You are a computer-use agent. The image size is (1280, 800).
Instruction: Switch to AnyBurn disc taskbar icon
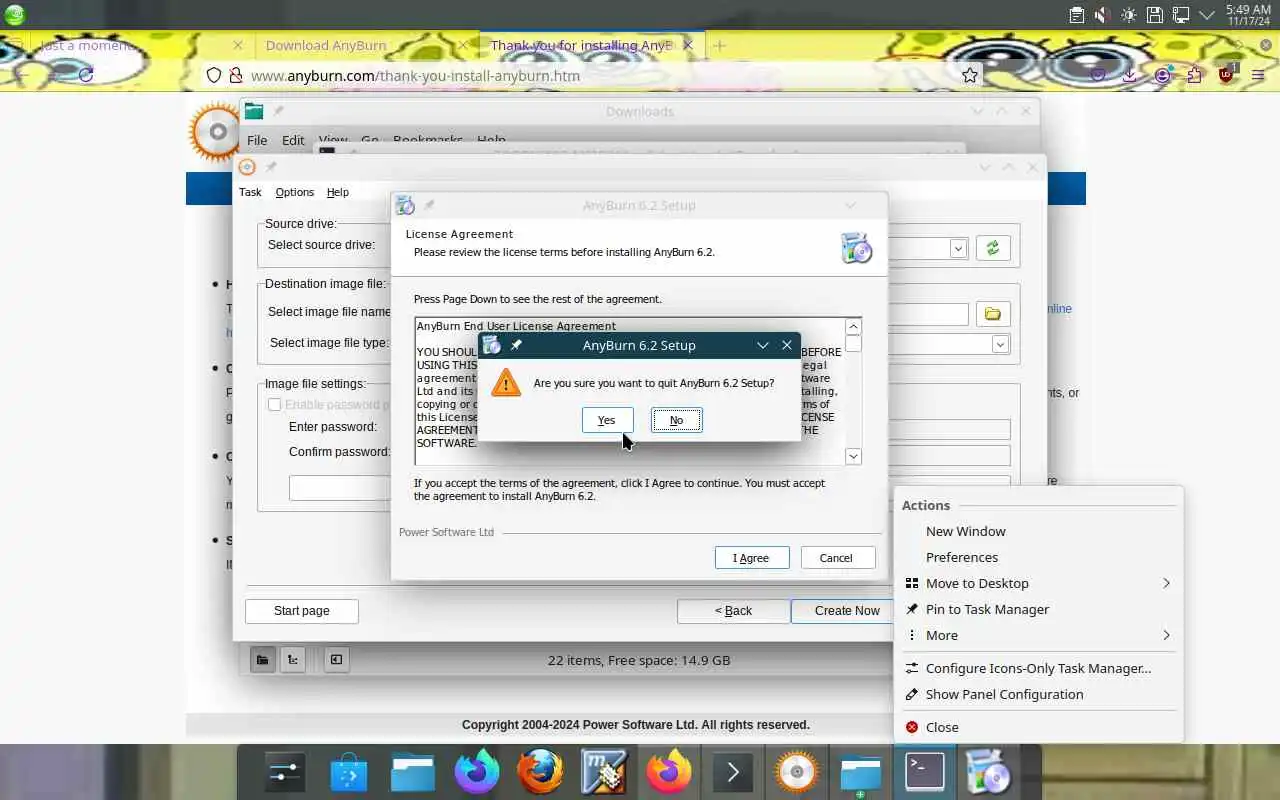(797, 773)
